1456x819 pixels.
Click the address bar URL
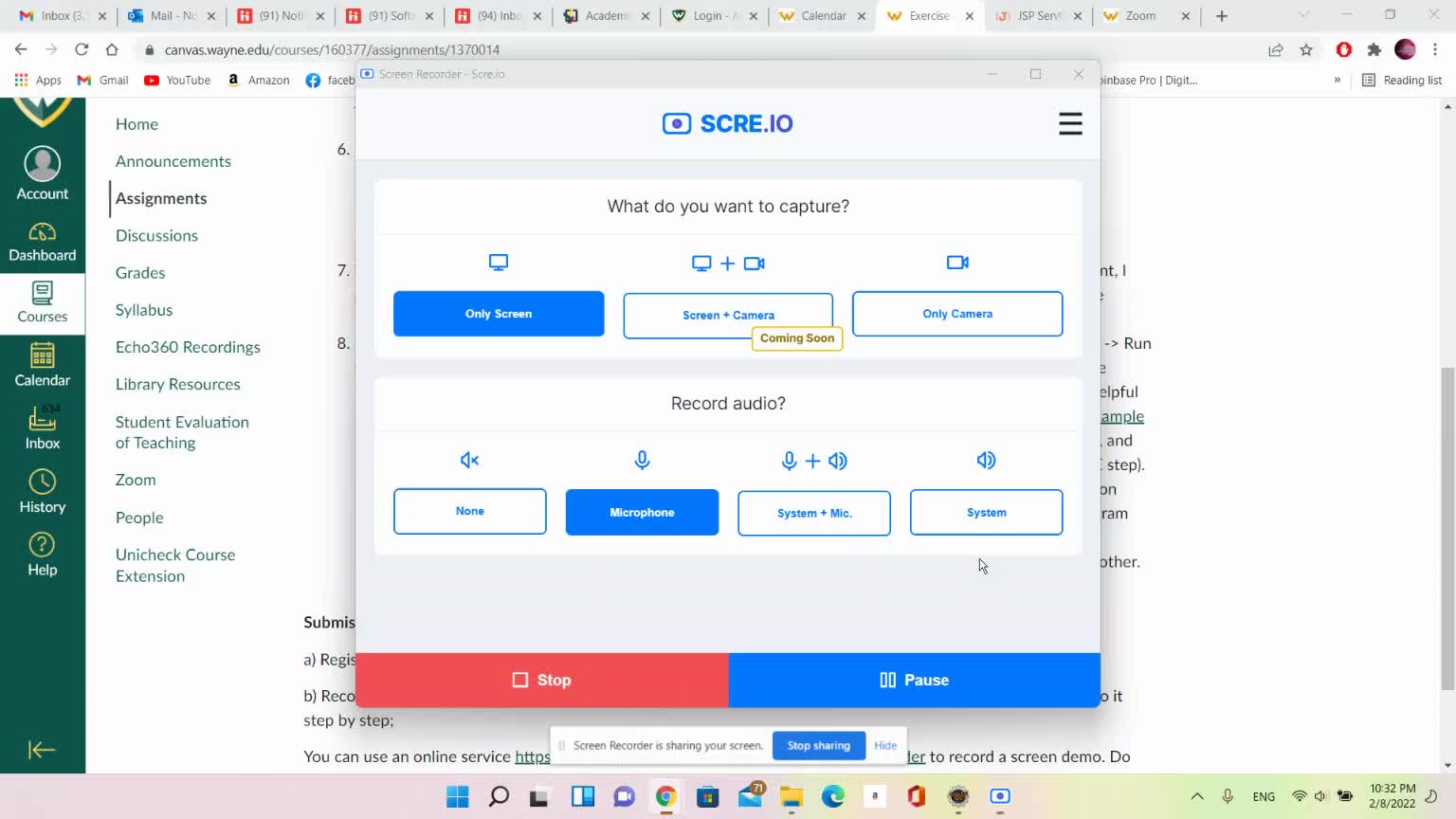[x=332, y=49]
